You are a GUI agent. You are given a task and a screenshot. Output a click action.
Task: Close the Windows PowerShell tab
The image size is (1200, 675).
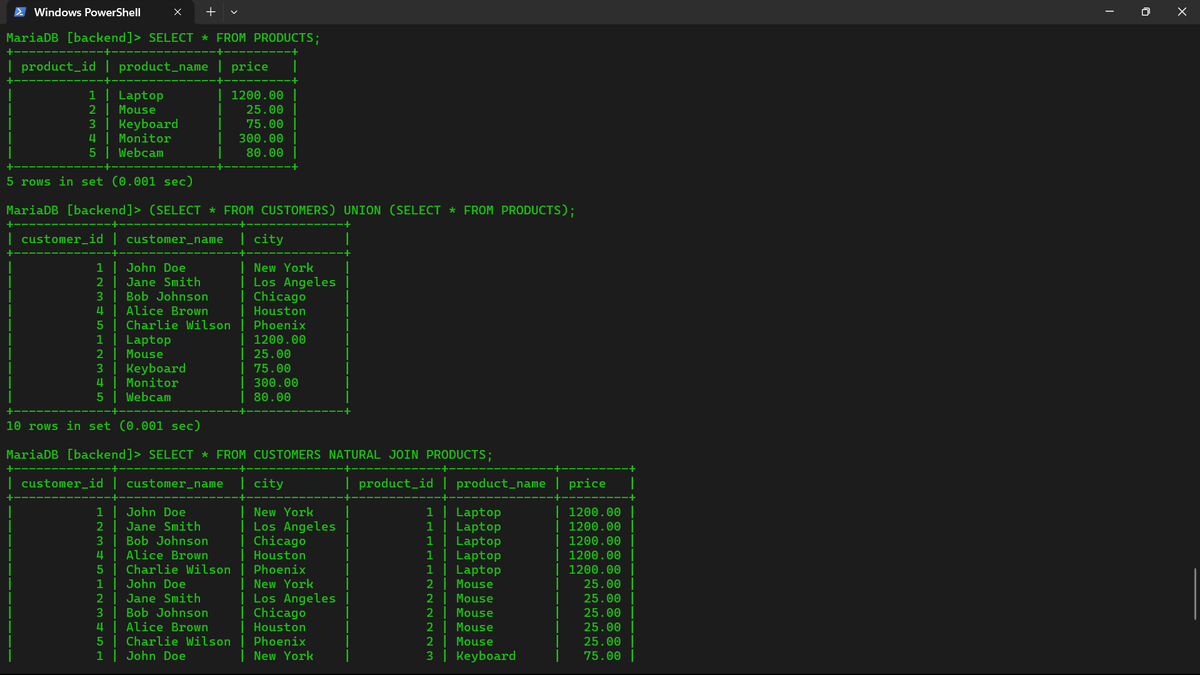[177, 11]
